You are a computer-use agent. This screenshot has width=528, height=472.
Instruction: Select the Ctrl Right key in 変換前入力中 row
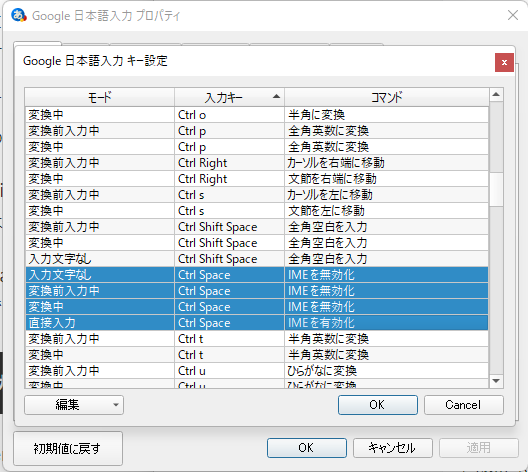[229, 163]
